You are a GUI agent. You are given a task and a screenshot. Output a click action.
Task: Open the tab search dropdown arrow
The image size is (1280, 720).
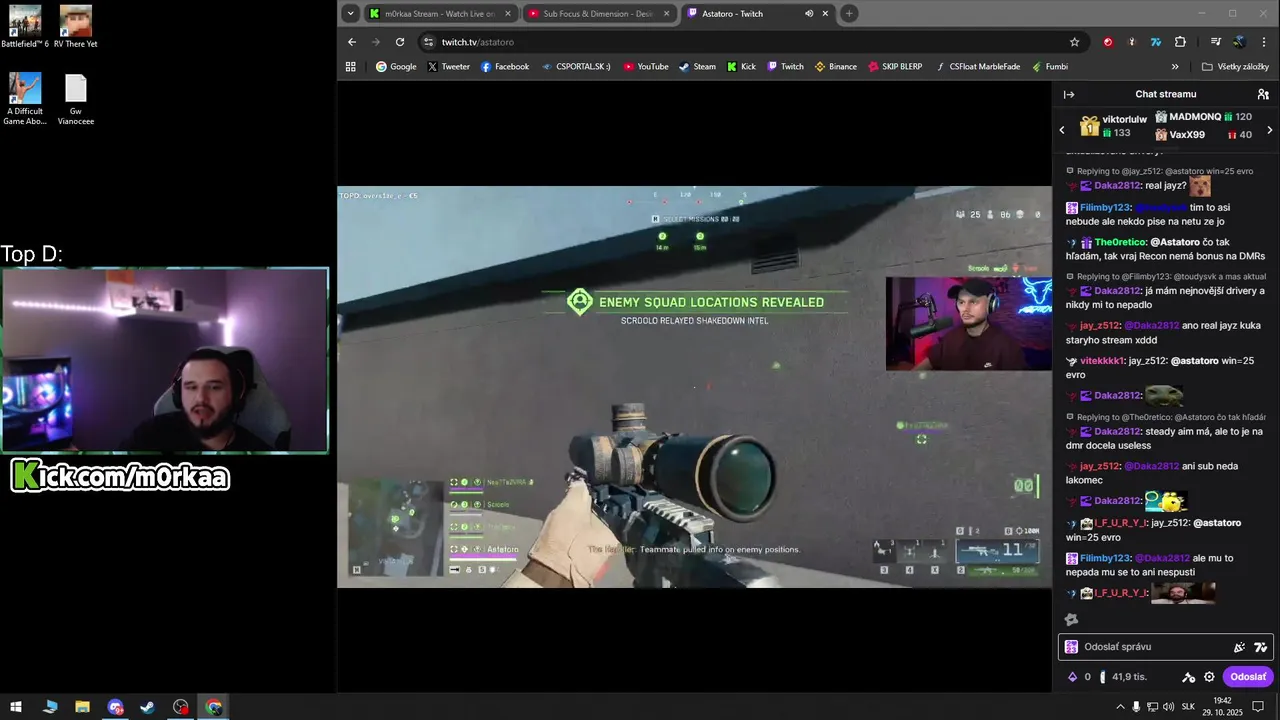coord(350,13)
